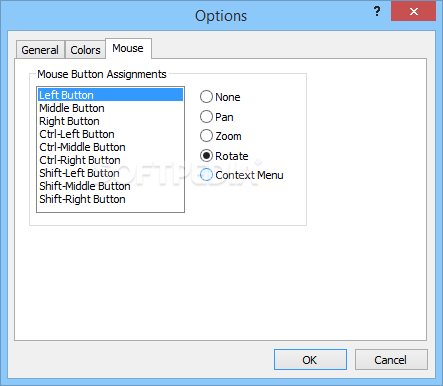Image resolution: width=443 pixels, height=386 pixels.
Task: Select Shift-Middle Button row
Action: pos(110,186)
